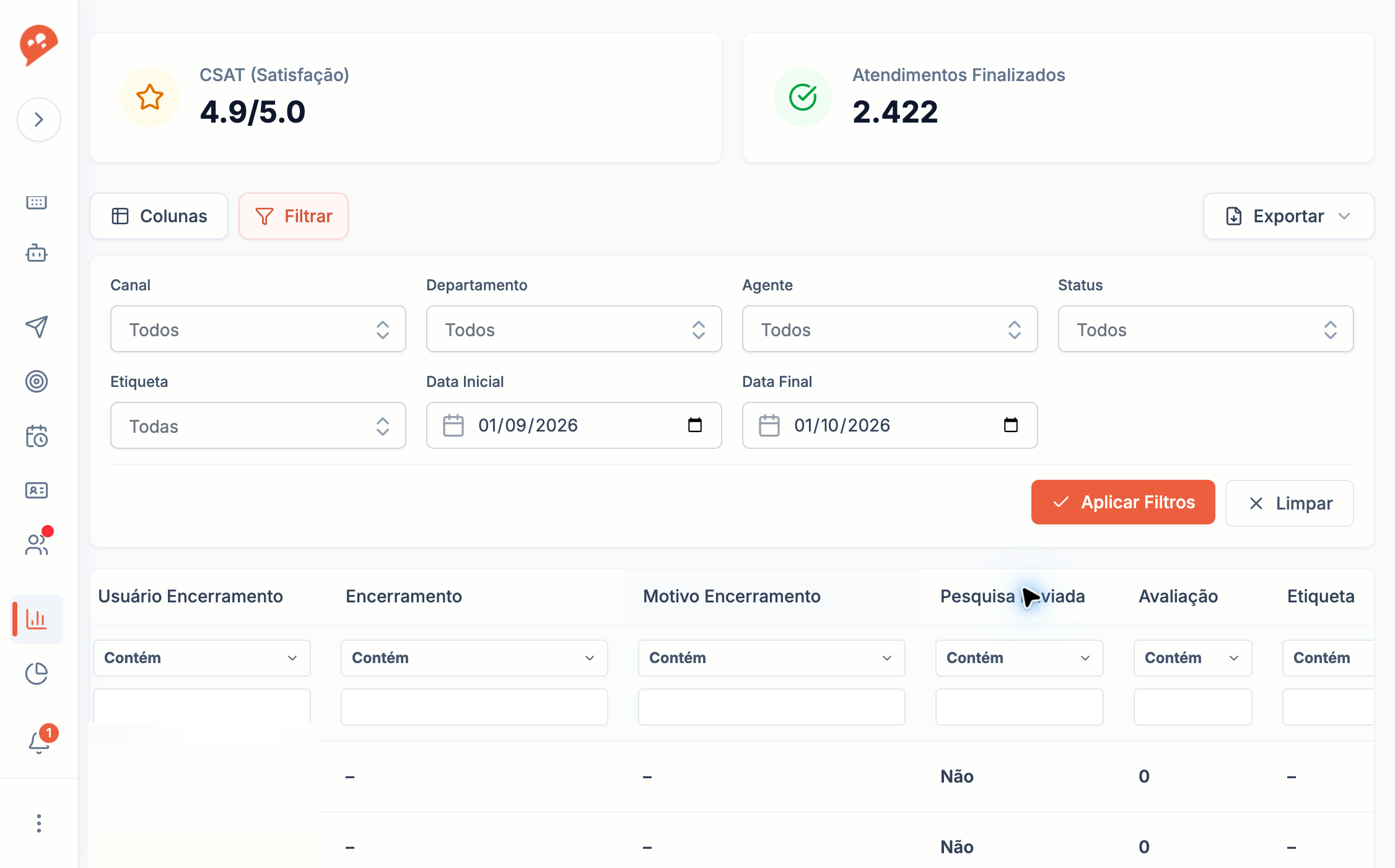Open the calendar clock schedule icon
Image resolution: width=1395 pixels, height=868 pixels.
click(37, 436)
